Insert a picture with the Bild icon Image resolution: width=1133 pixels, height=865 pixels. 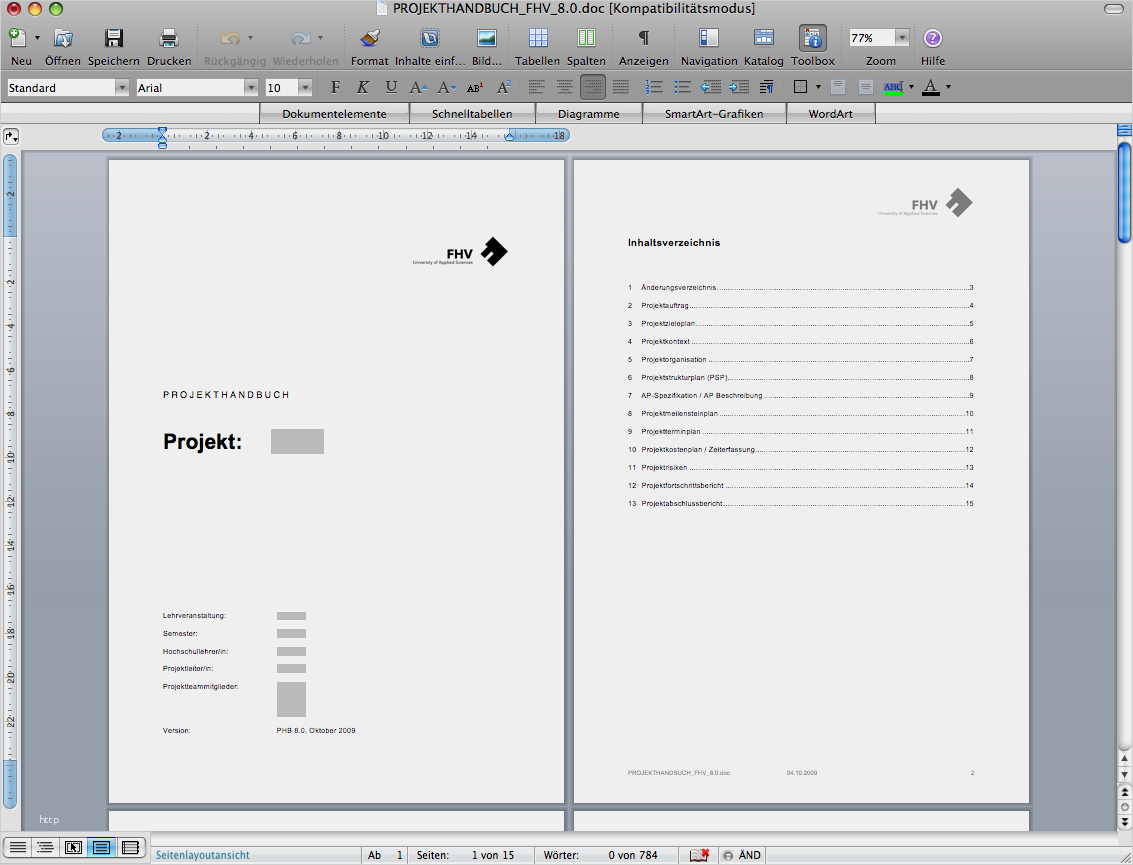pyautogui.click(x=487, y=38)
